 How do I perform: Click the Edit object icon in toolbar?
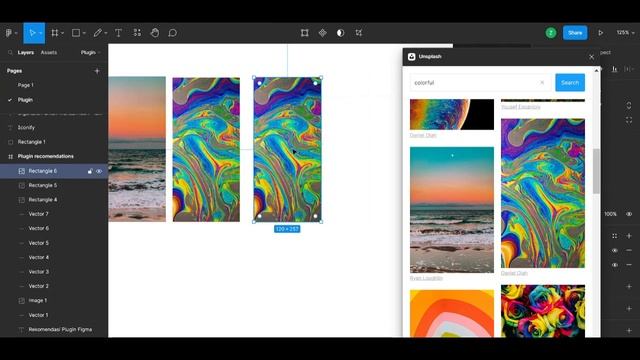pos(304,33)
